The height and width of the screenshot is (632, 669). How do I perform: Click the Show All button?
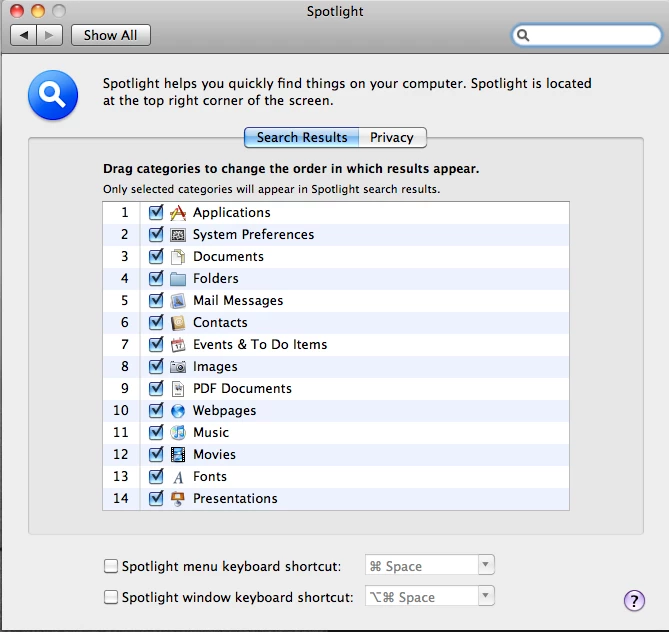111,35
